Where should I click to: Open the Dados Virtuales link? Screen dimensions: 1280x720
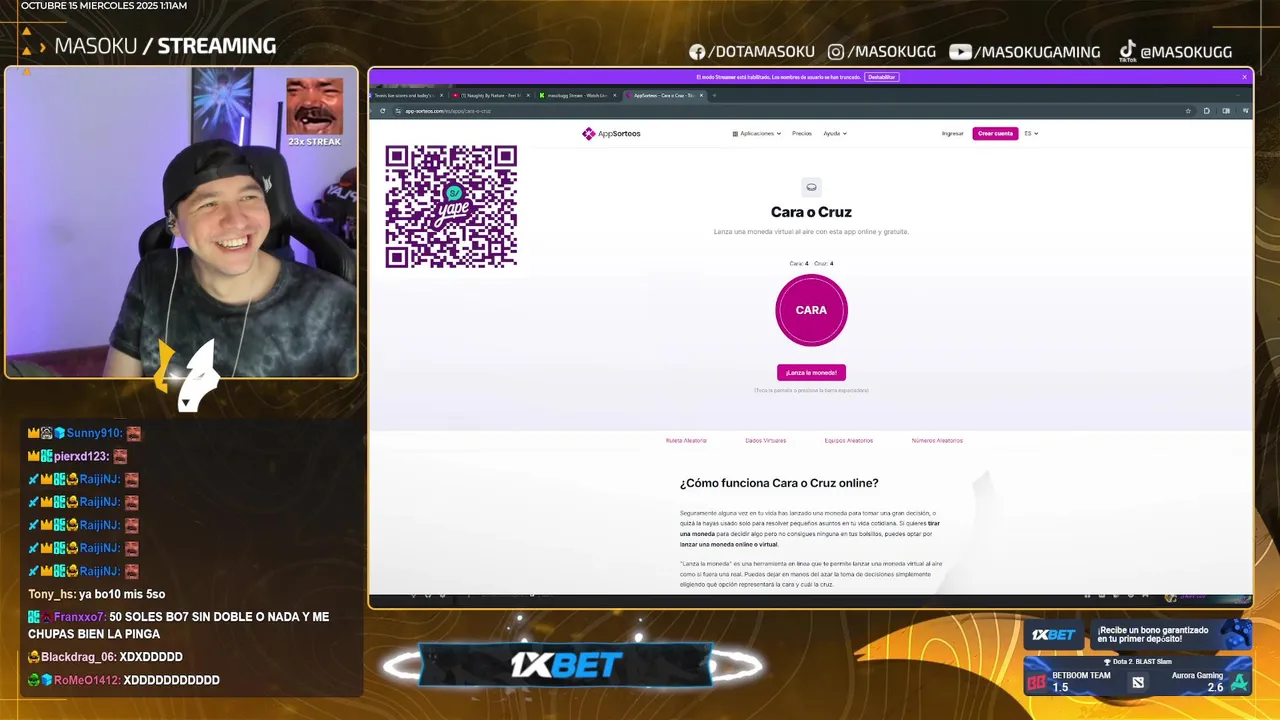(765, 440)
